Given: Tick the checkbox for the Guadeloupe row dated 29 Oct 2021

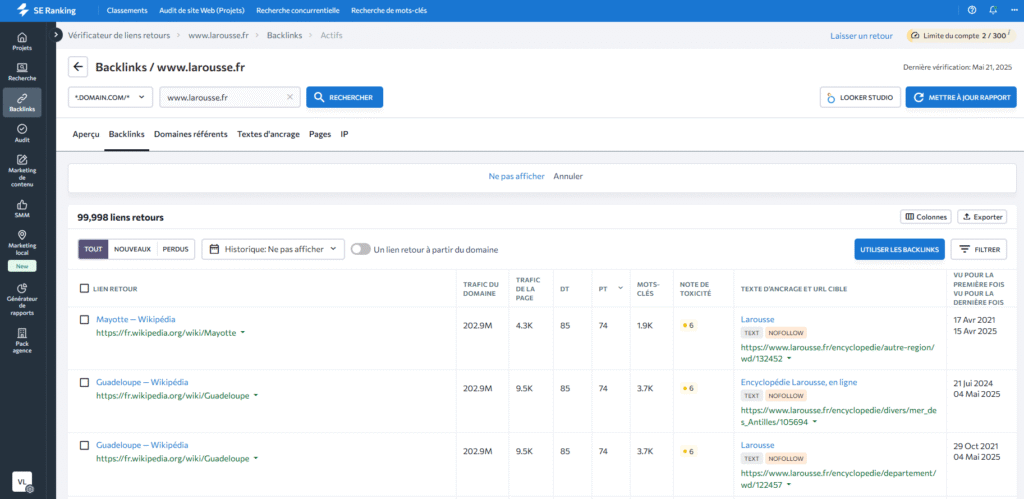Looking at the screenshot, I should (x=84, y=445).
